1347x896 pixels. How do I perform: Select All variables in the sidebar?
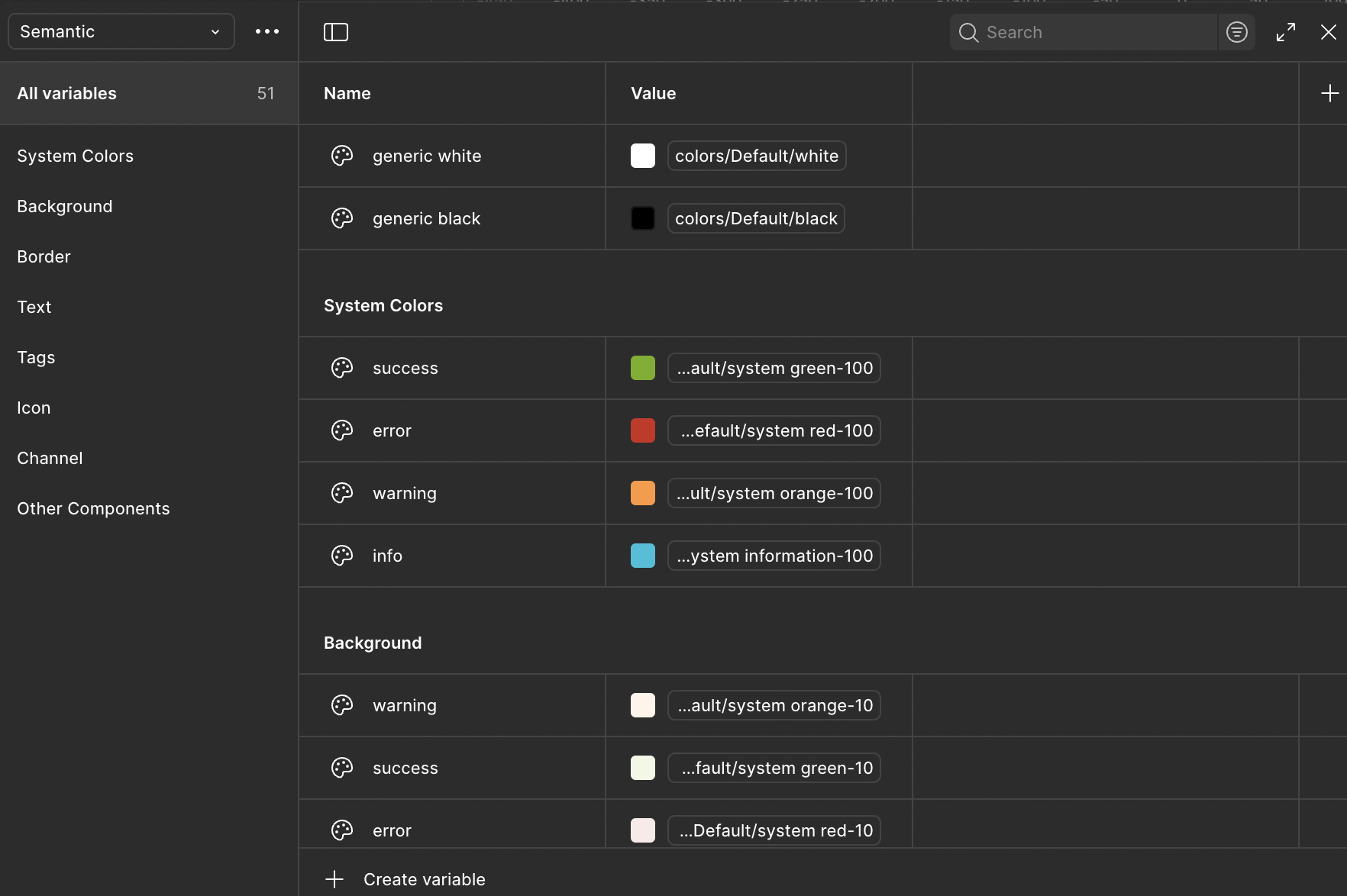pyautogui.click(x=67, y=93)
